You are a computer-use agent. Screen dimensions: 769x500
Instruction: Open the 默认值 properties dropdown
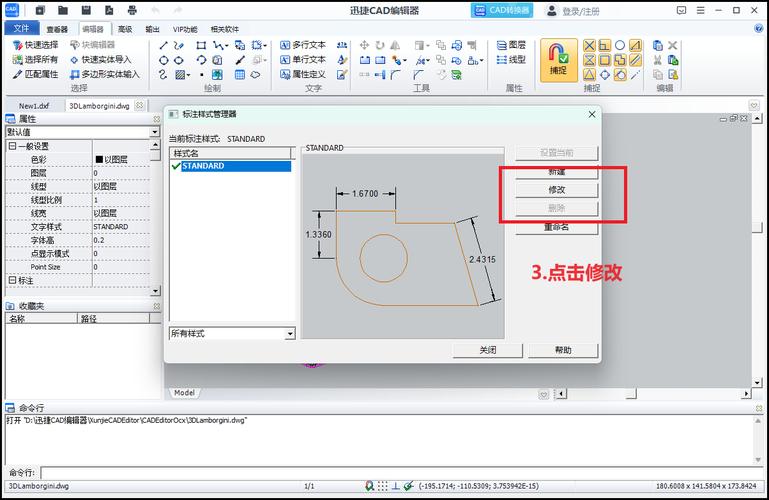[154, 132]
